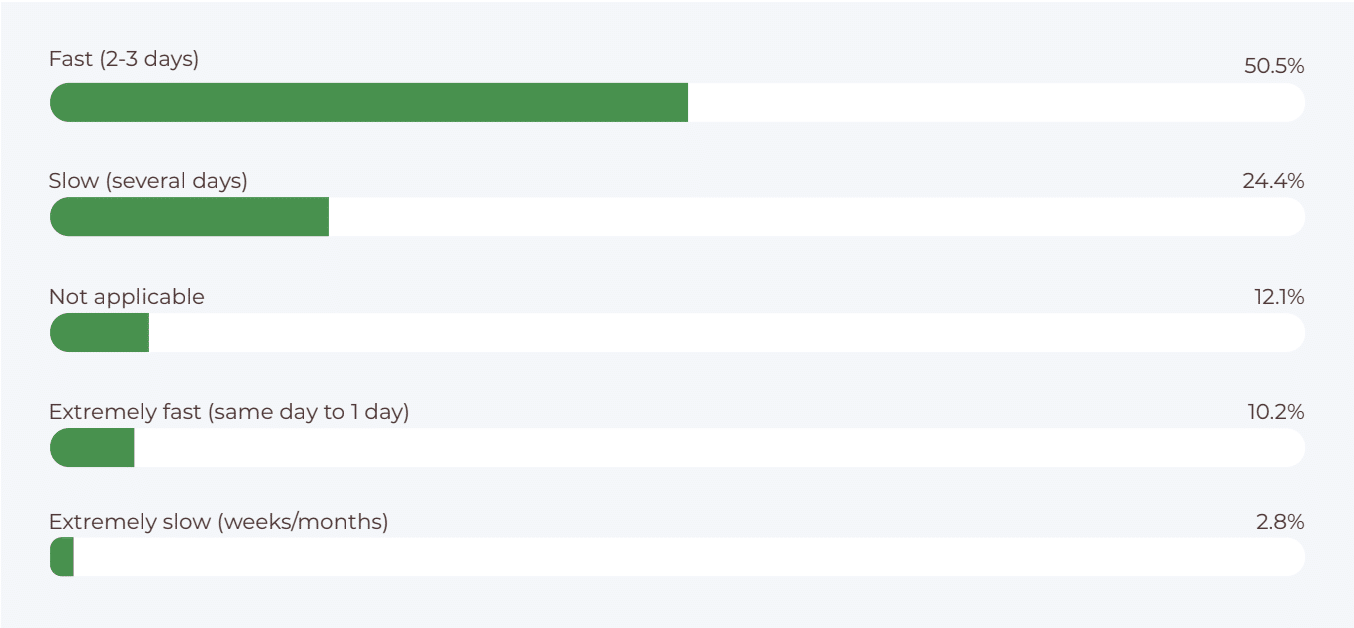Select the Not applicable label
Viewport: 1354px width, 628px height.
coord(127,297)
